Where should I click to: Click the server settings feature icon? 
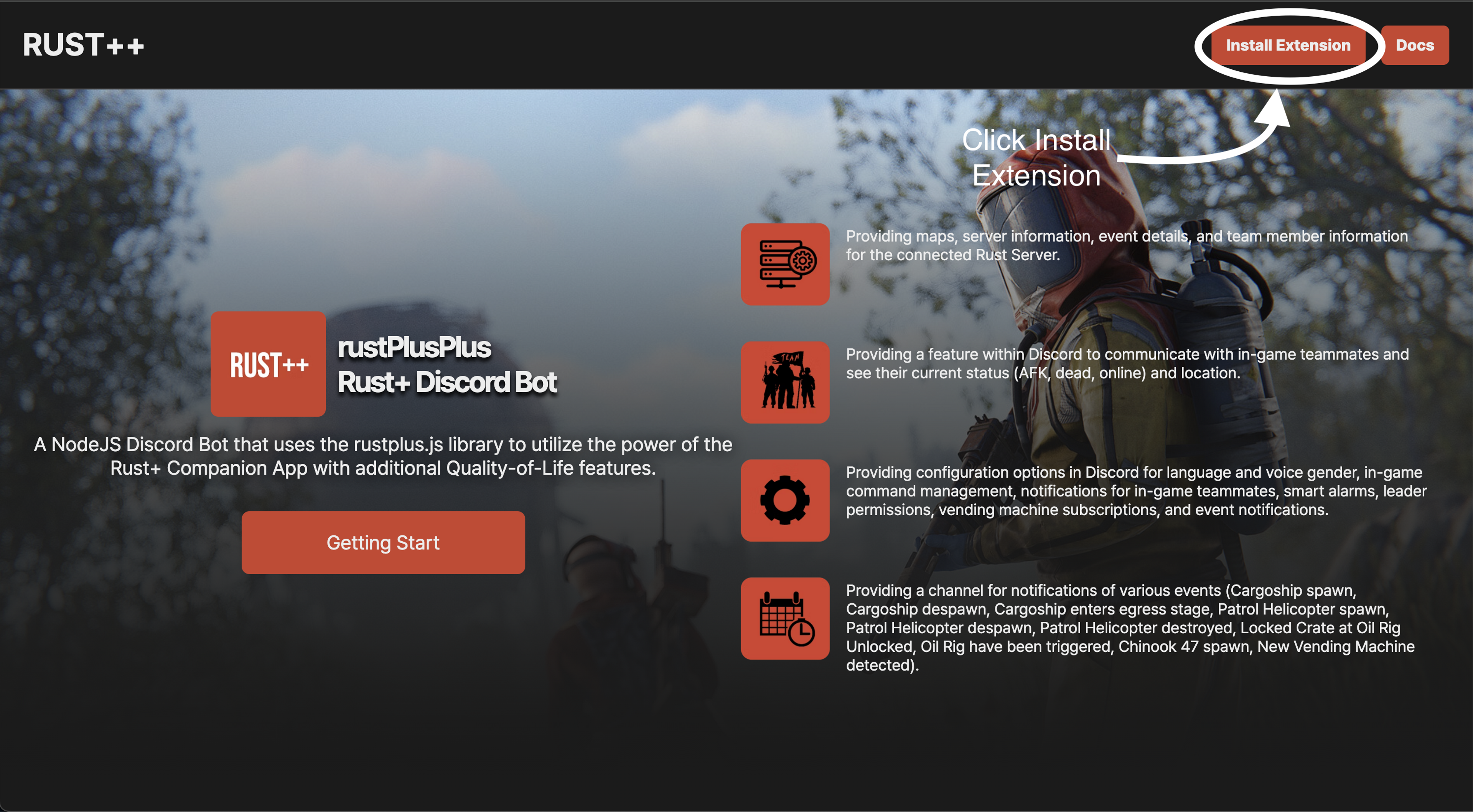click(x=785, y=264)
